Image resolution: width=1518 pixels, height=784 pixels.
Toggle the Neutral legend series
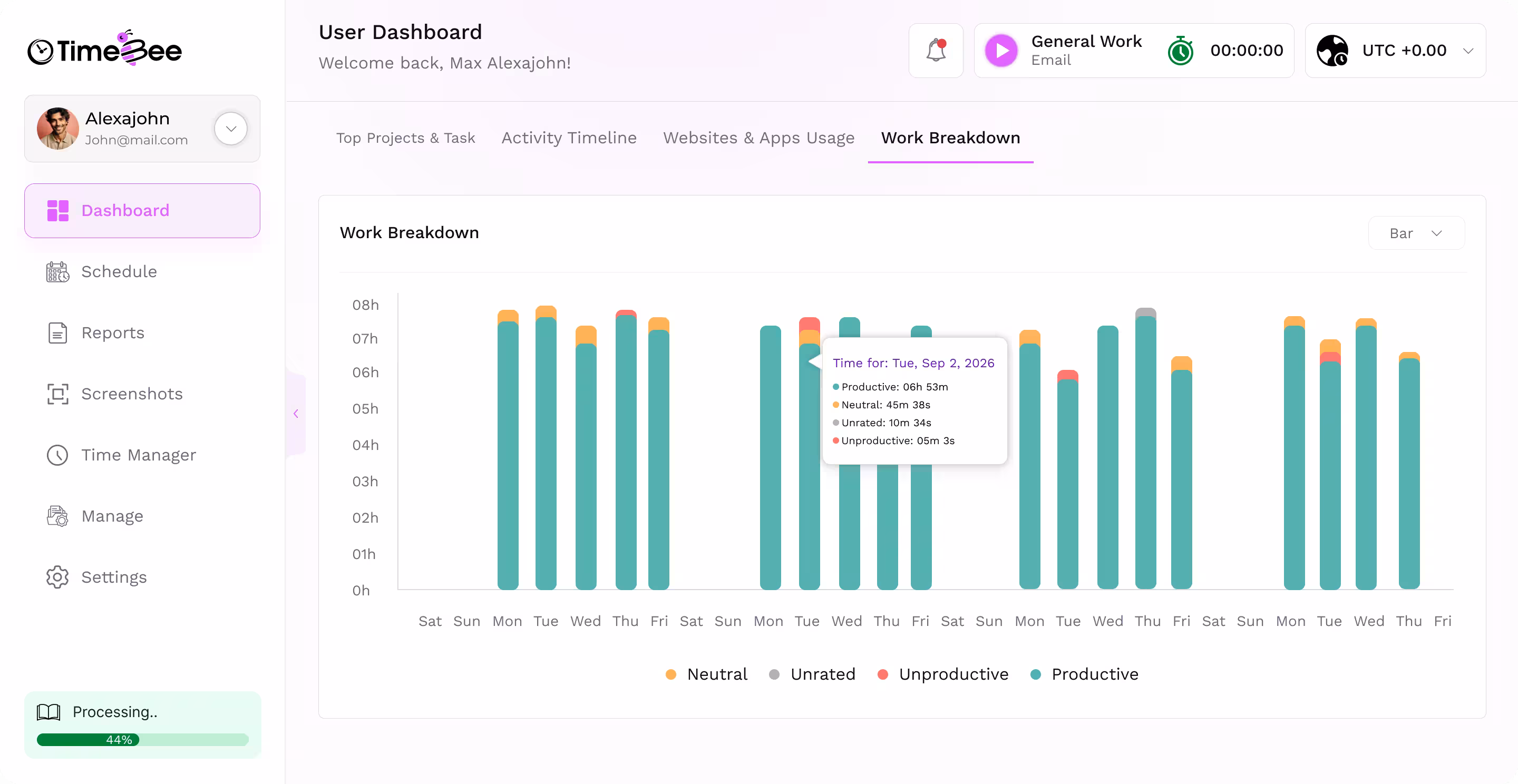click(706, 674)
